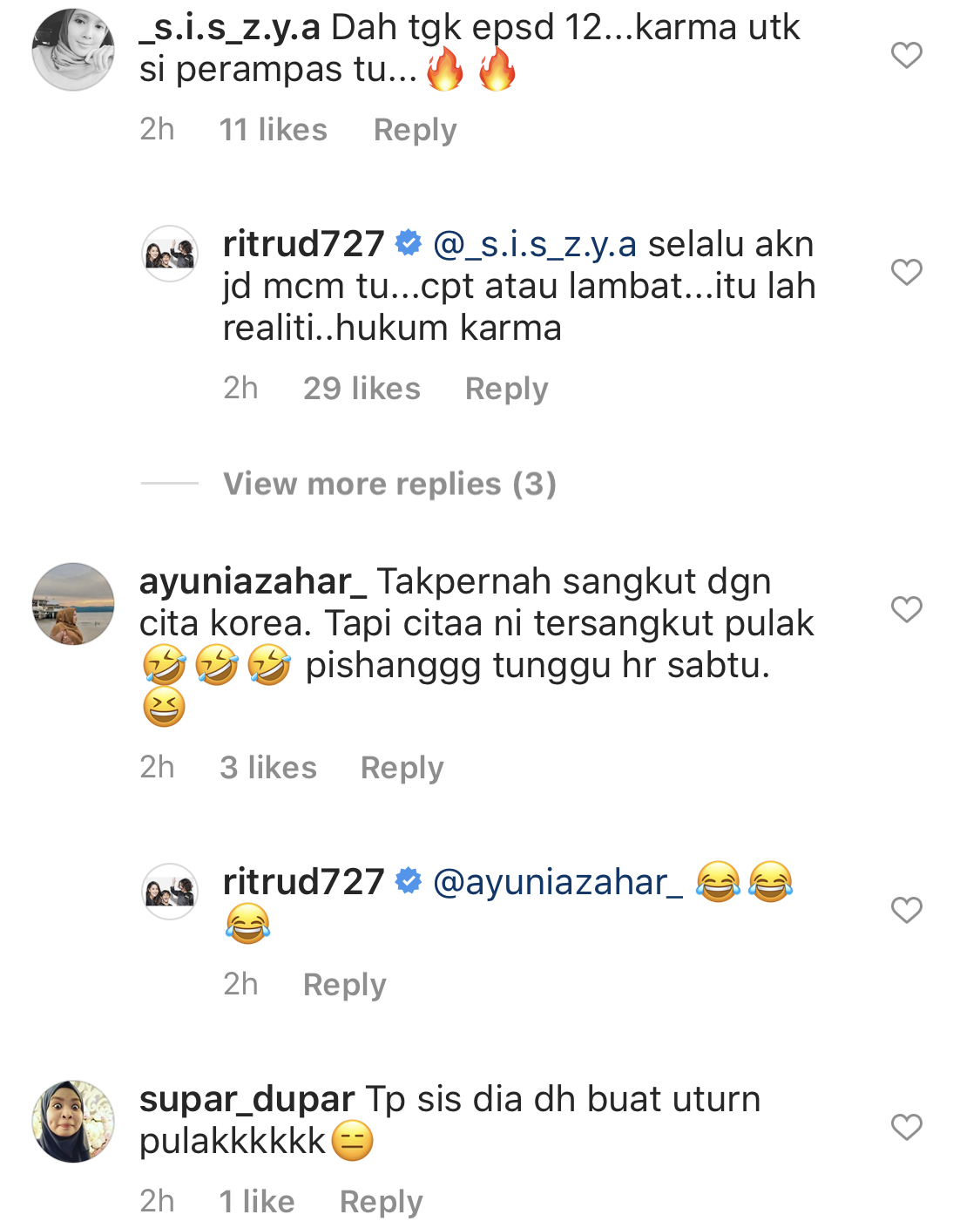Image resolution: width=980 pixels, height=1228 pixels.
Task: Like _s.i.s_z.y.a's comment with heart icon
Action: point(906,55)
